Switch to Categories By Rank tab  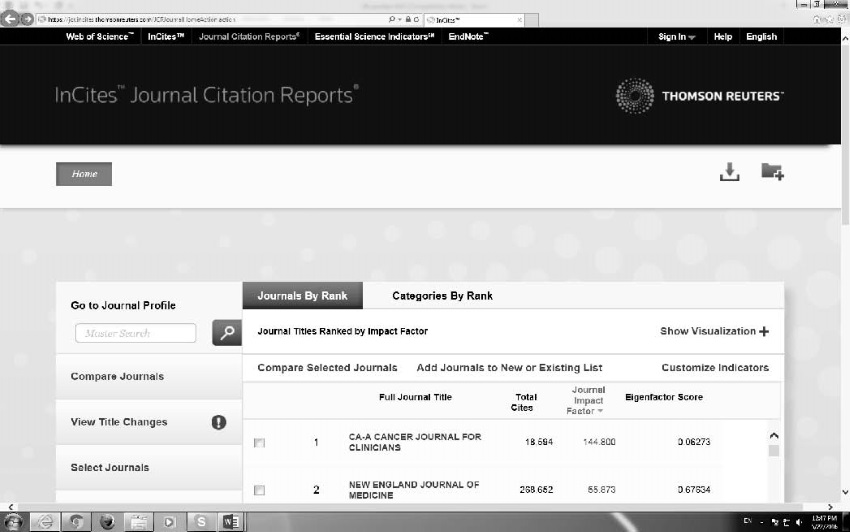[442, 296]
